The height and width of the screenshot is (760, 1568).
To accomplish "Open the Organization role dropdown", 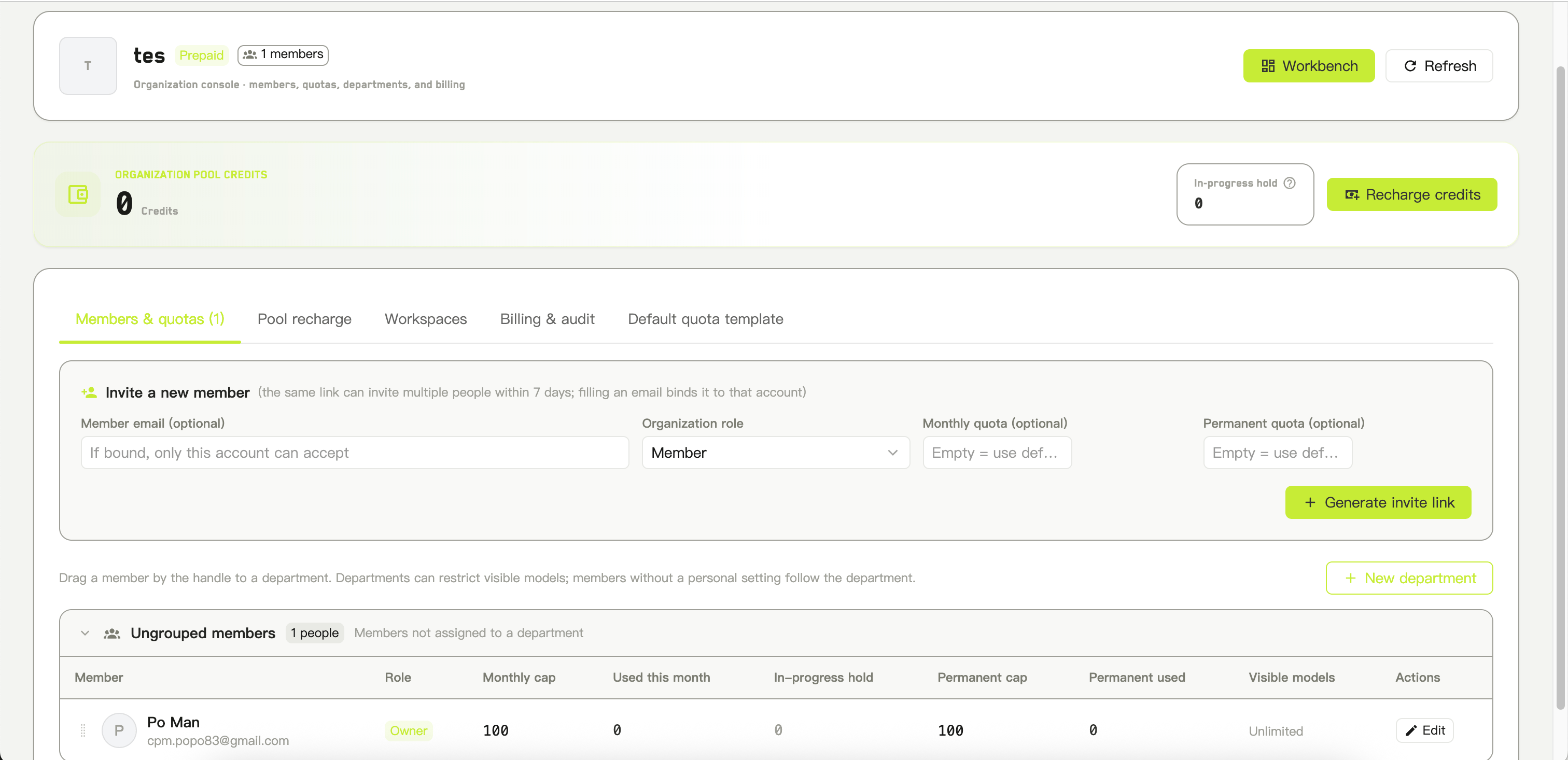I will 776,453.
